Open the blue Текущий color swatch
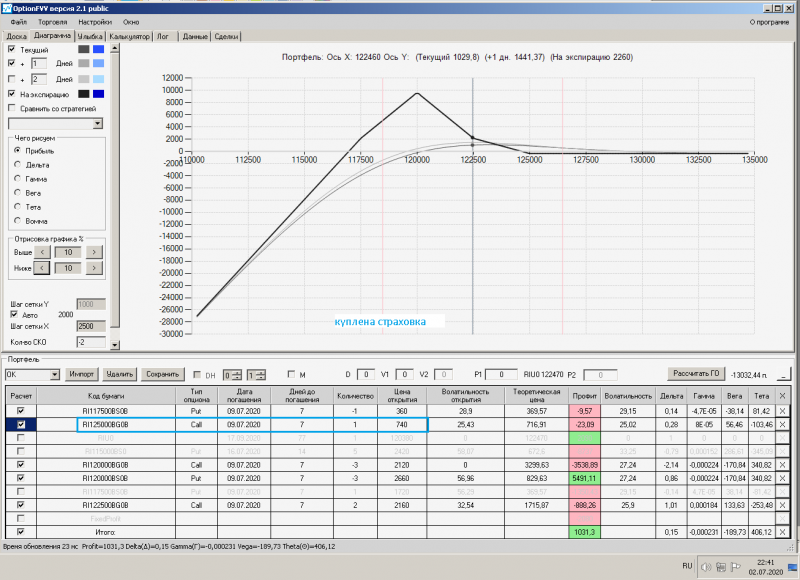 [x=98, y=49]
